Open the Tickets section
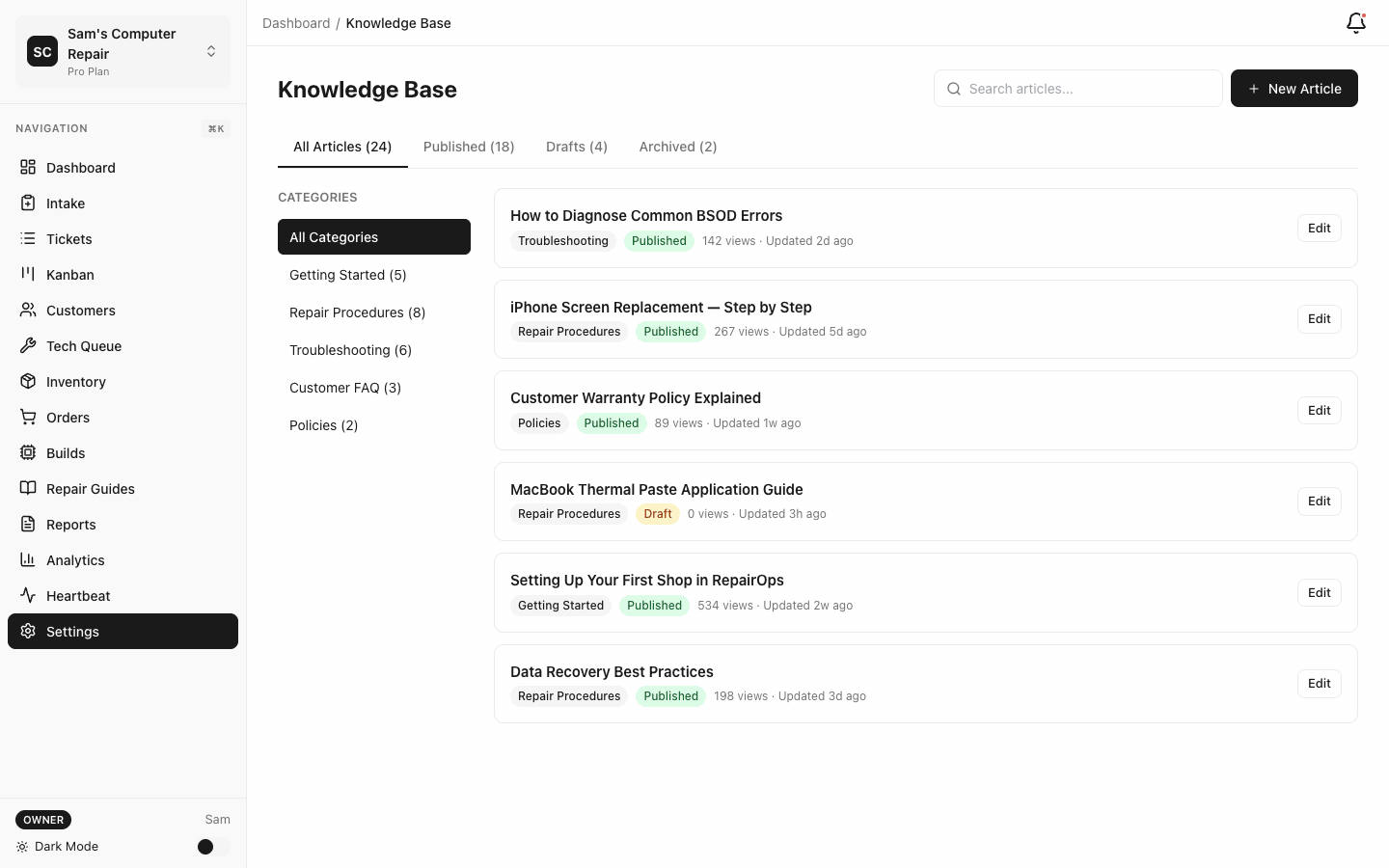 click(68, 239)
